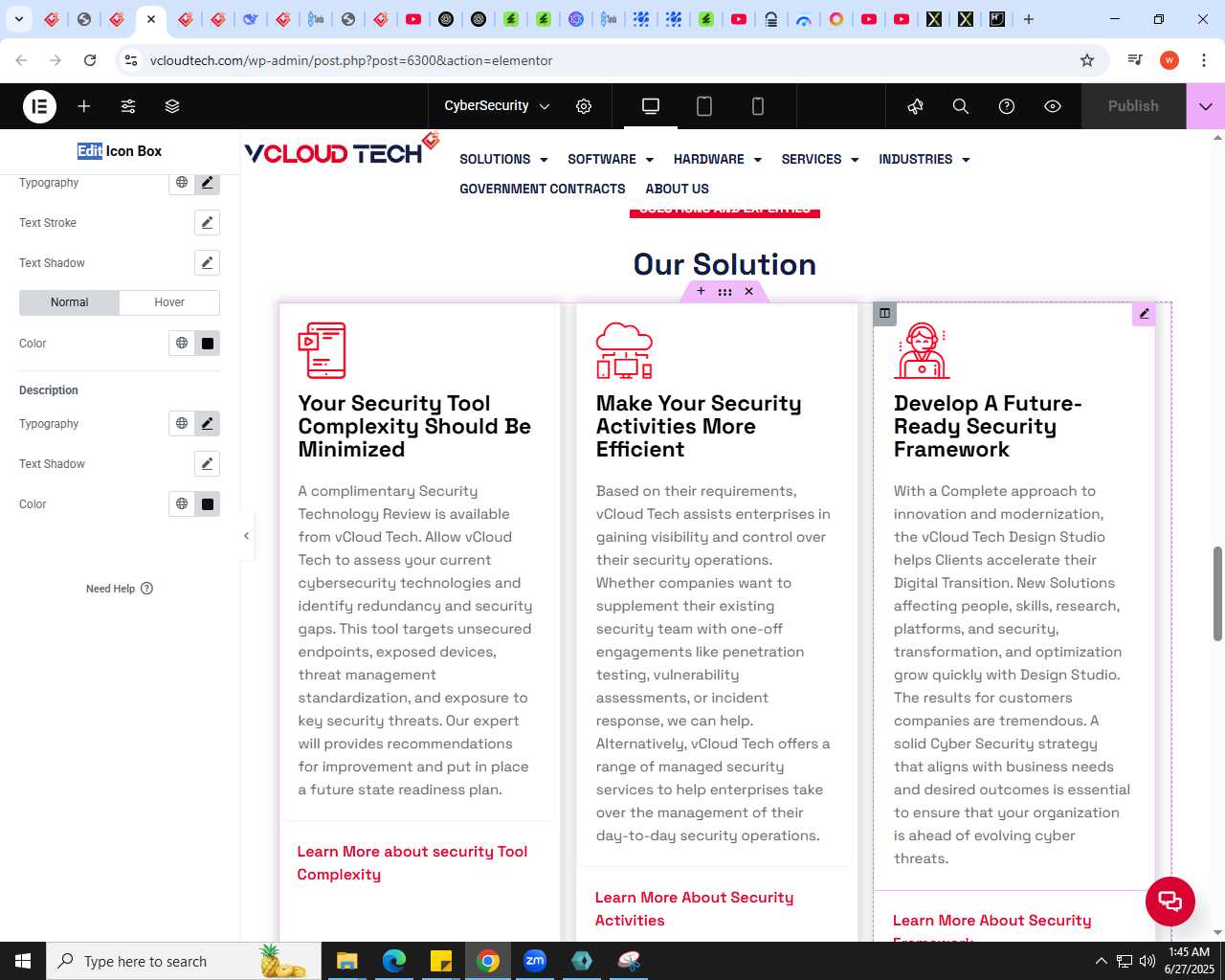This screenshot has width=1225, height=980.
Task: Open global colors globe for title Color
Action: point(182,344)
